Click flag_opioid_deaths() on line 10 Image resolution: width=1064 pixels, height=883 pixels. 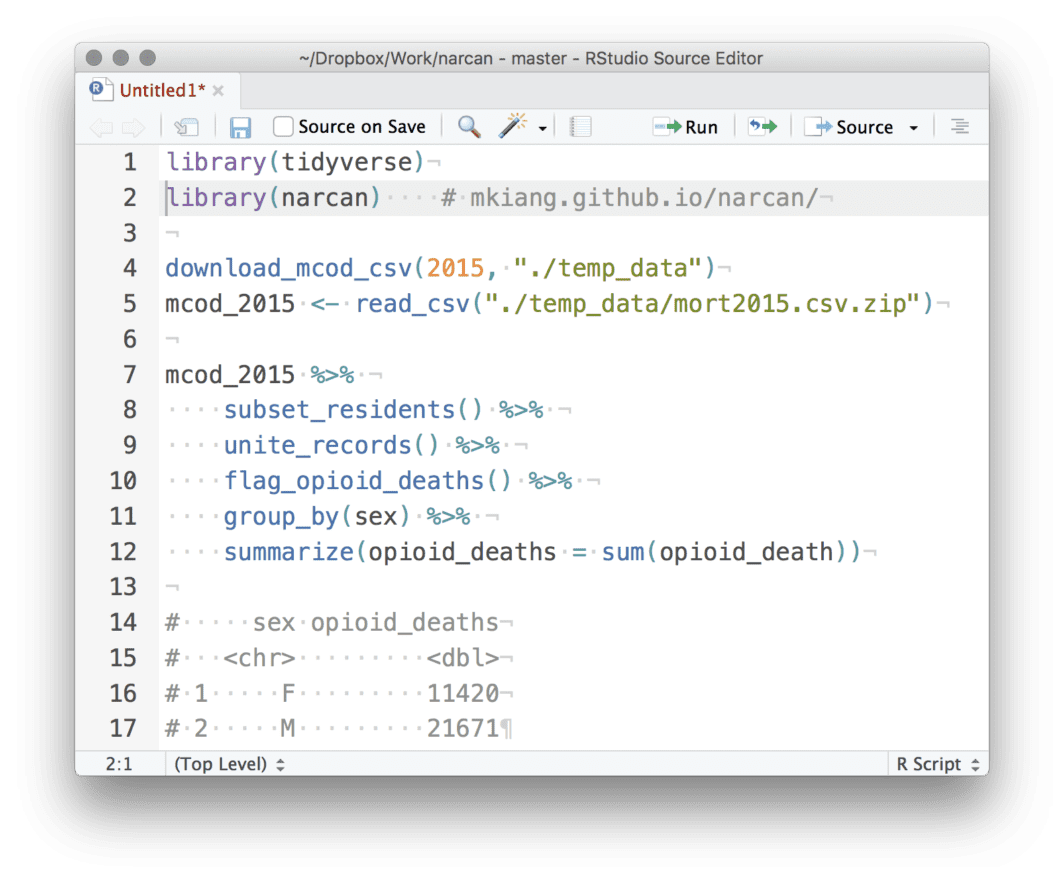tap(367, 481)
